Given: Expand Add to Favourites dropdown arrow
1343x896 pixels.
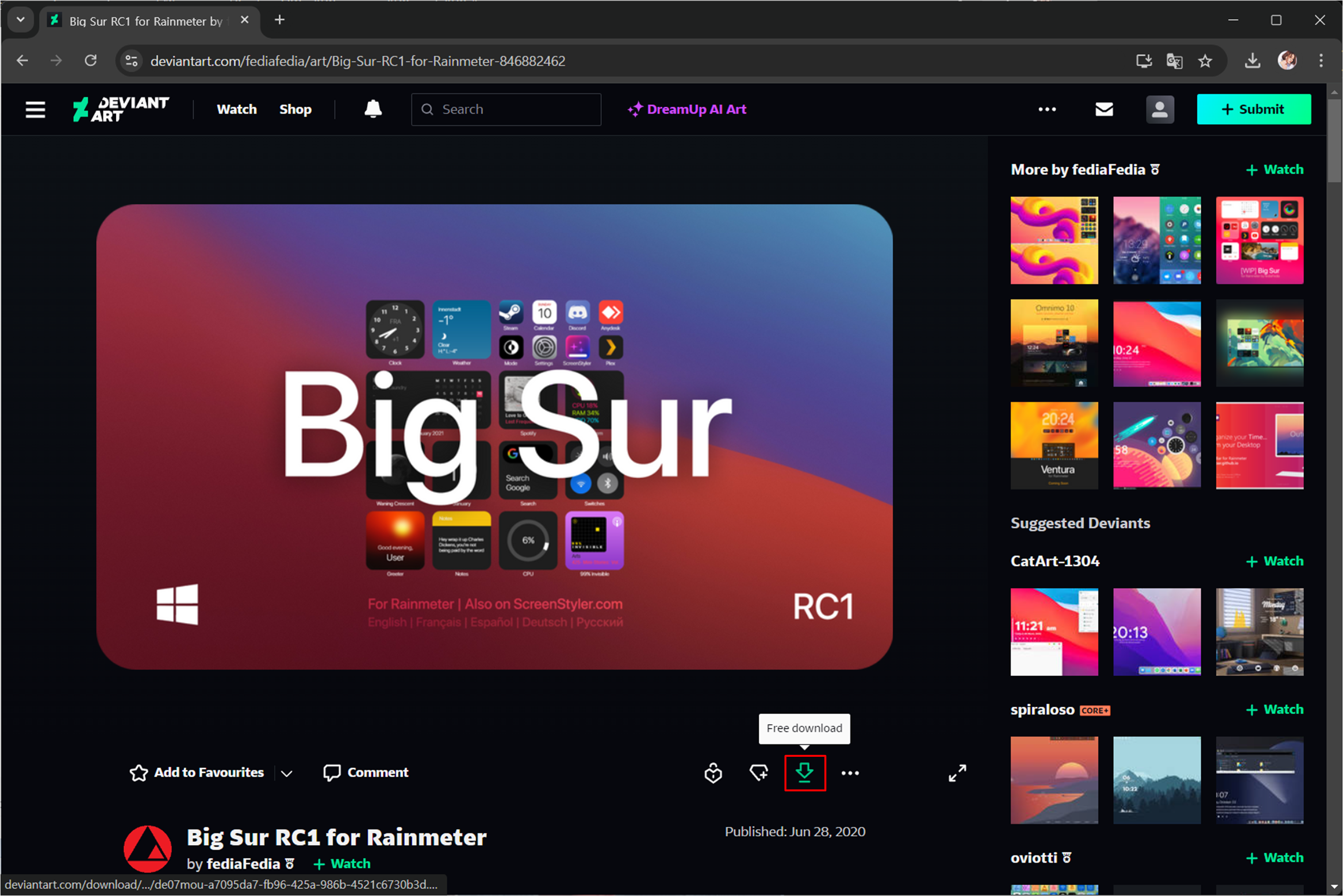Looking at the screenshot, I should [286, 773].
